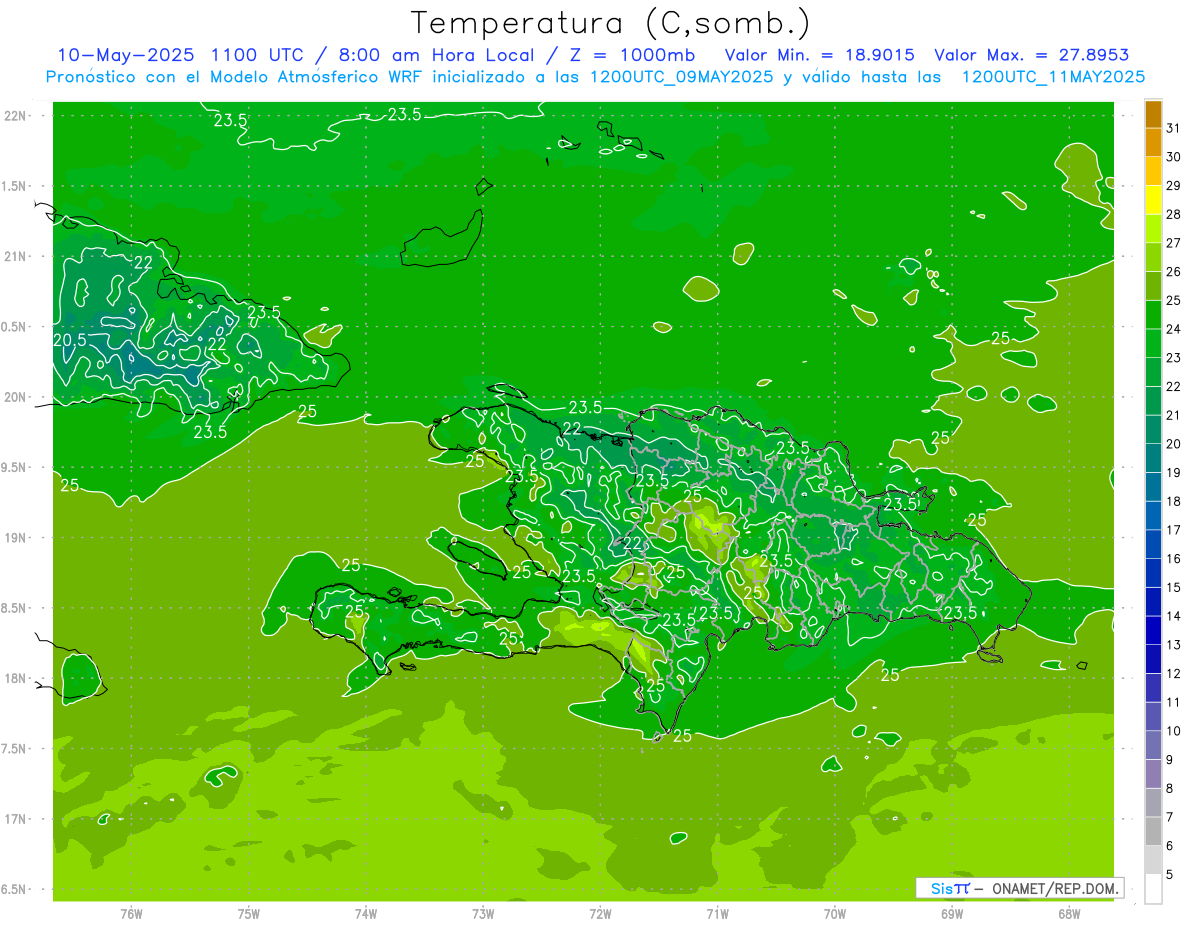The width and height of the screenshot is (1200, 927).
Task: Click the '18N' latitude axis label
Action: click(x=16, y=678)
